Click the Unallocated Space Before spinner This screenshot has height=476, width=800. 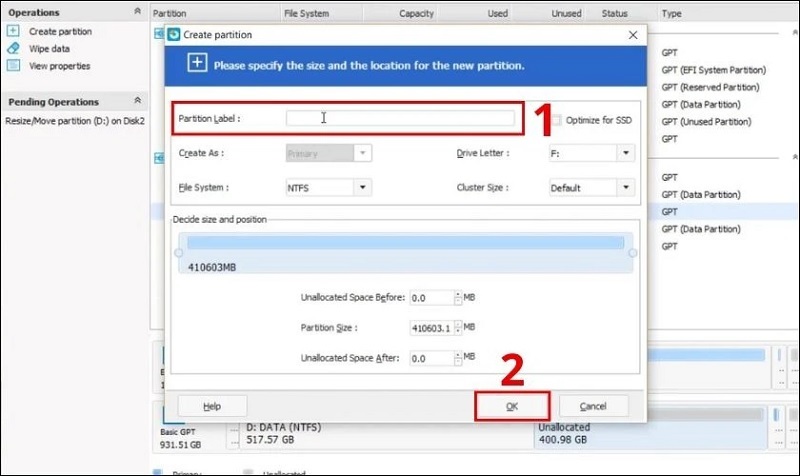458,298
